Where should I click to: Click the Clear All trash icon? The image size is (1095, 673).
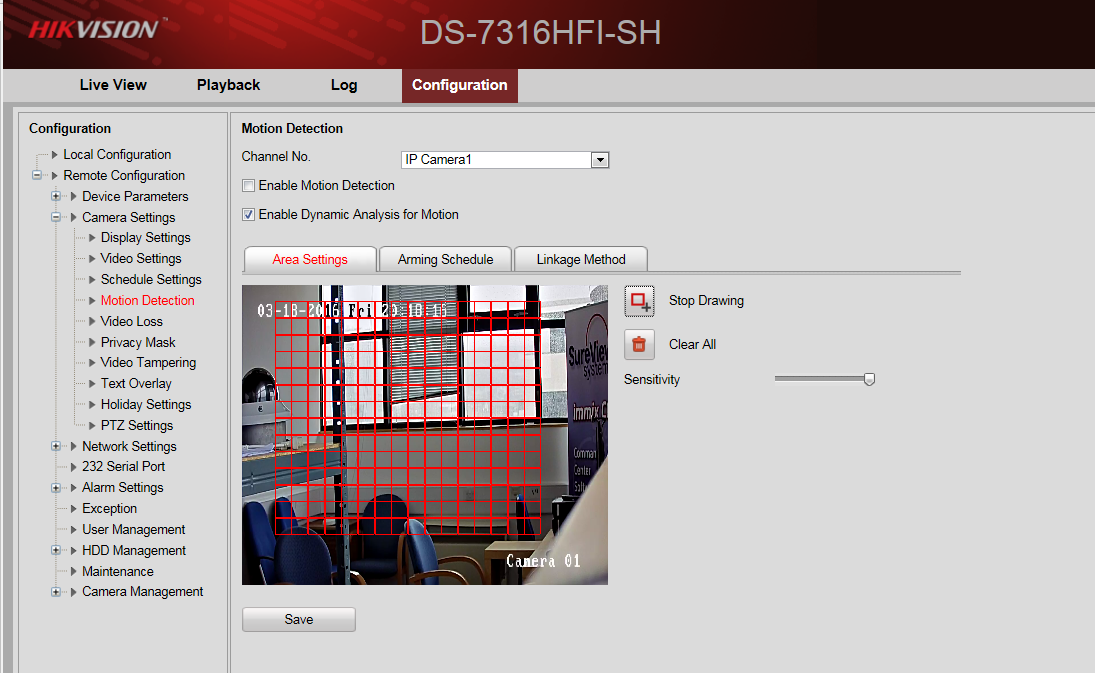coord(639,344)
